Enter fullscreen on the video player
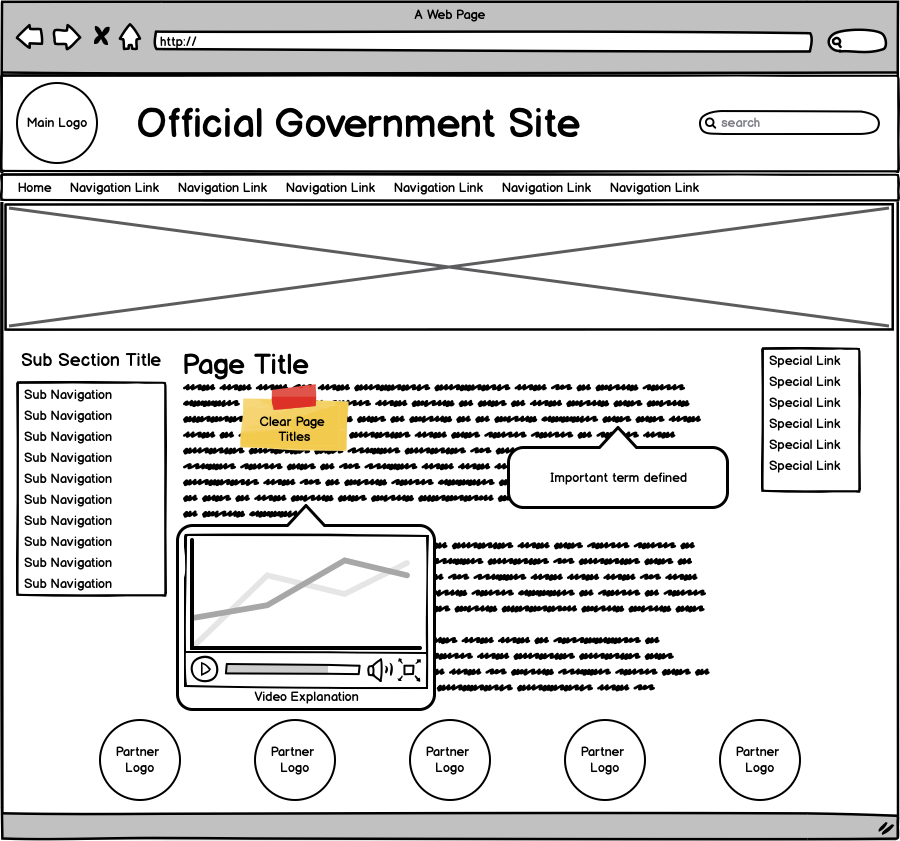The height and width of the screenshot is (841, 900). click(x=410, y=670)
